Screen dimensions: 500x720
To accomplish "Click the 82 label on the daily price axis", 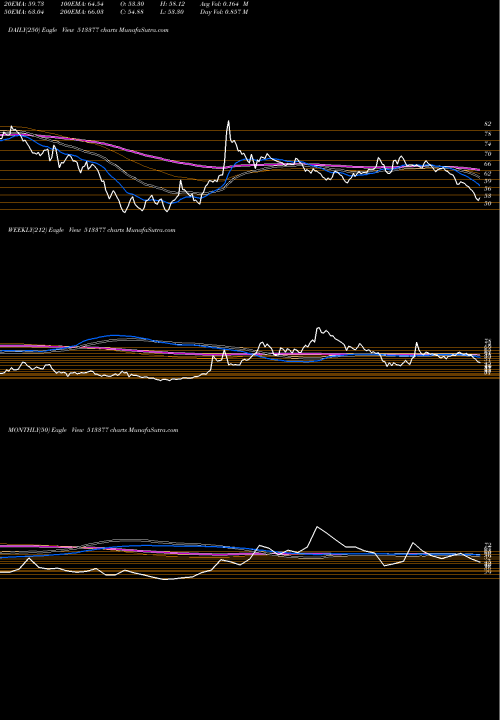I will (x=488, y=124).
